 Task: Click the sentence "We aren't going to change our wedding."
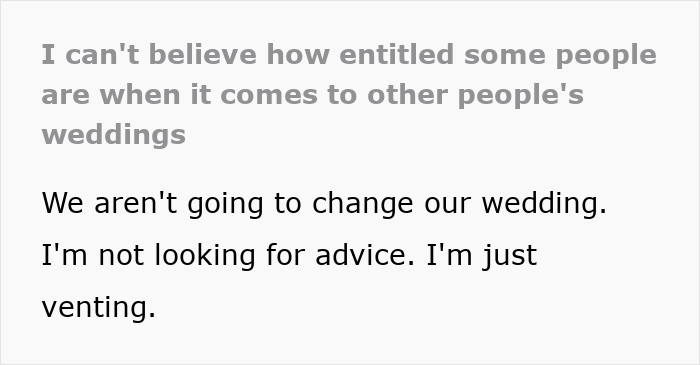tap(324, 204)
